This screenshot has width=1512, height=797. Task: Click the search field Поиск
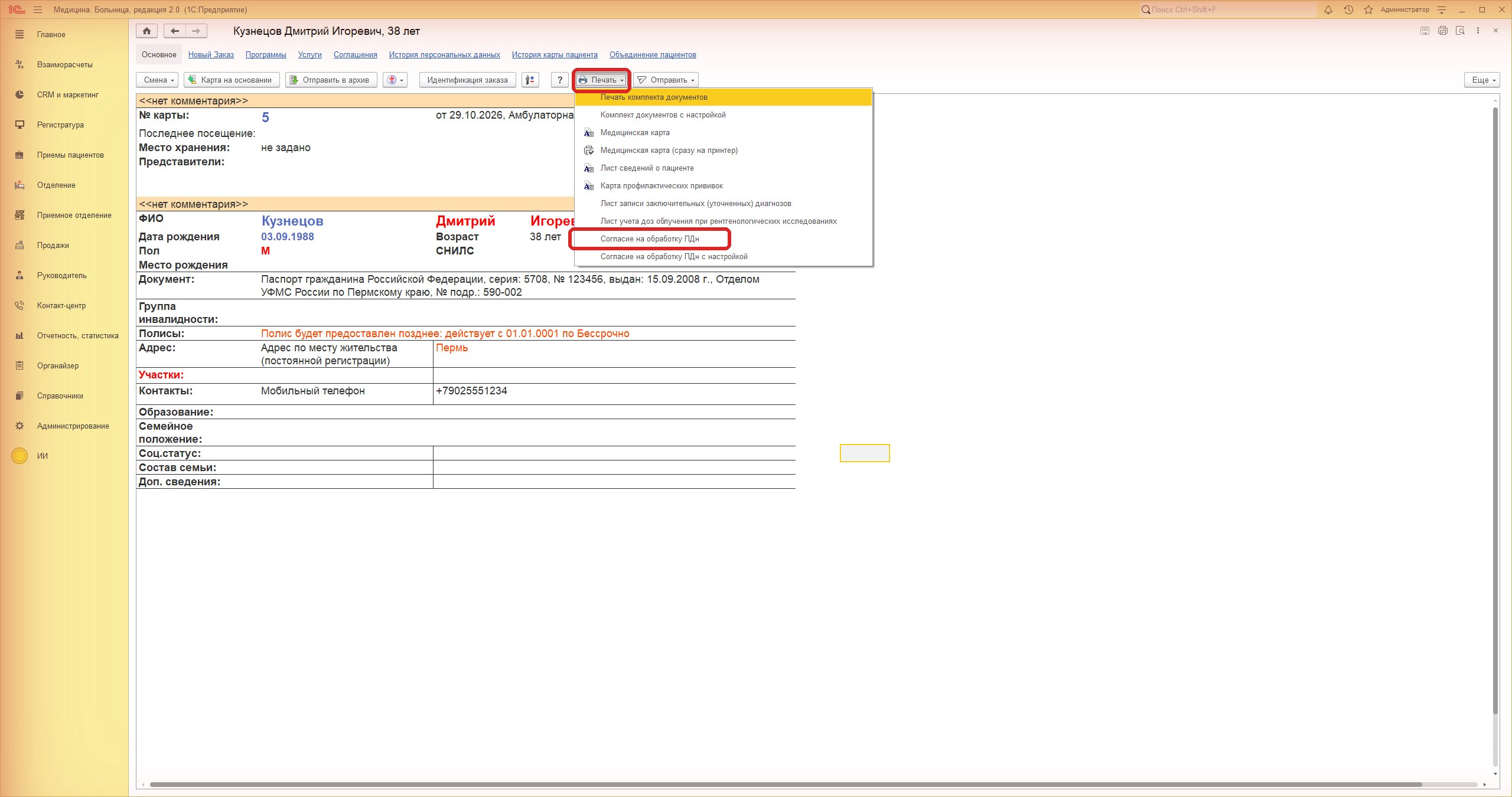pyautogui.click(x=1228, y=9)
